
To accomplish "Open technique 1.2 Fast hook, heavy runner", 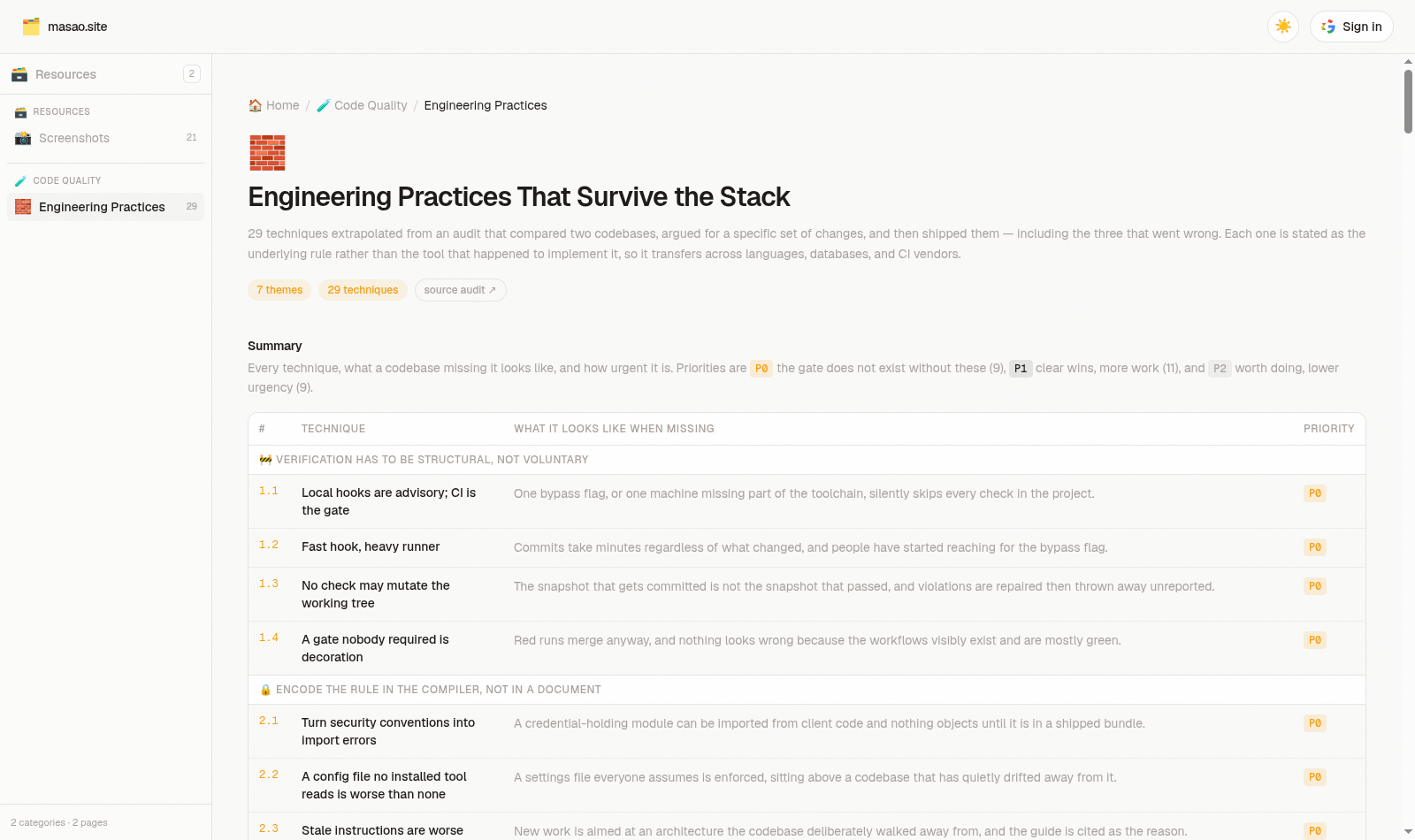I will point(371,547).
